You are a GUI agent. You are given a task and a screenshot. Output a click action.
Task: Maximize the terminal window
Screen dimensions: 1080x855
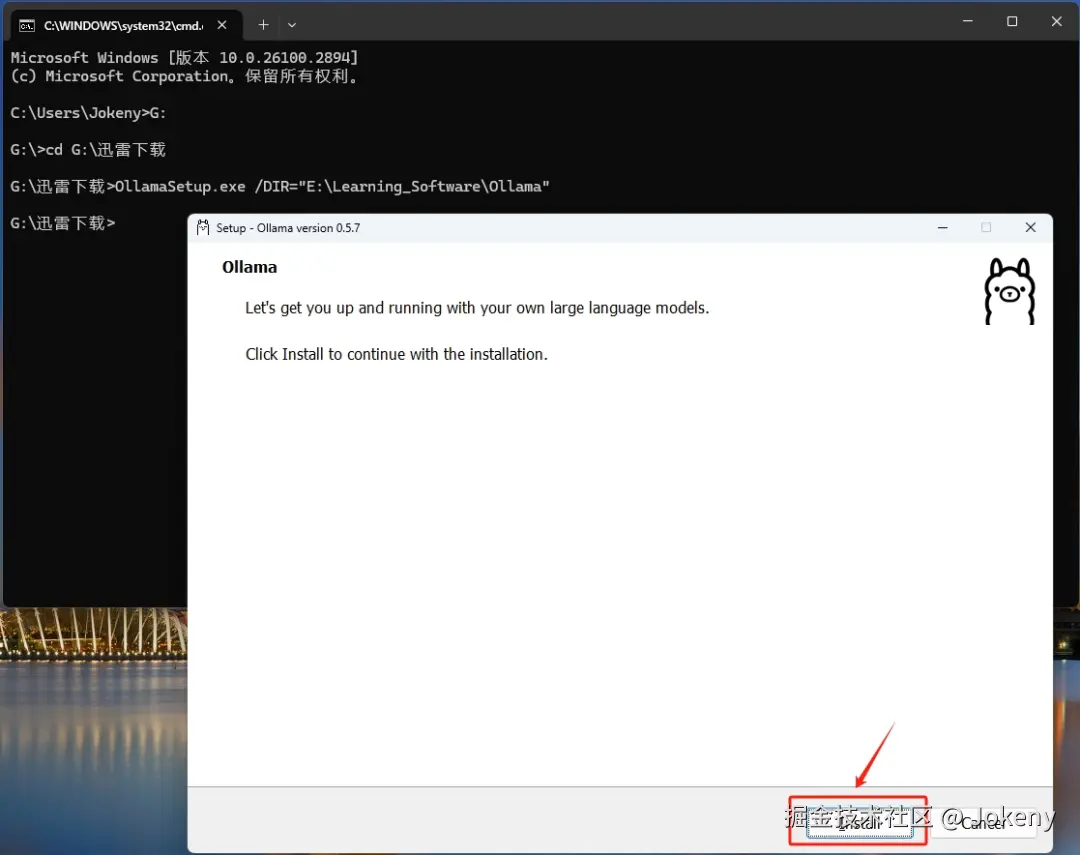(1012, 21)
